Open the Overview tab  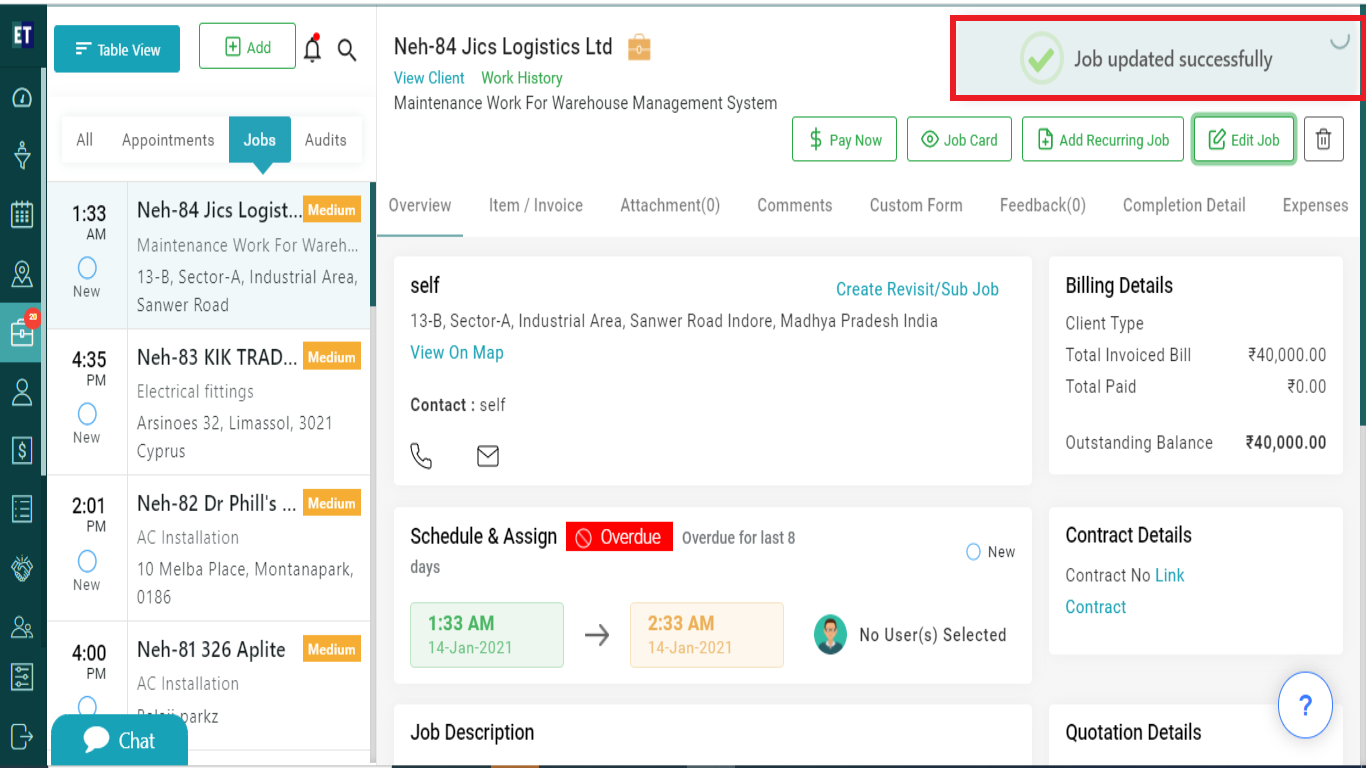[x=420, y=205]
